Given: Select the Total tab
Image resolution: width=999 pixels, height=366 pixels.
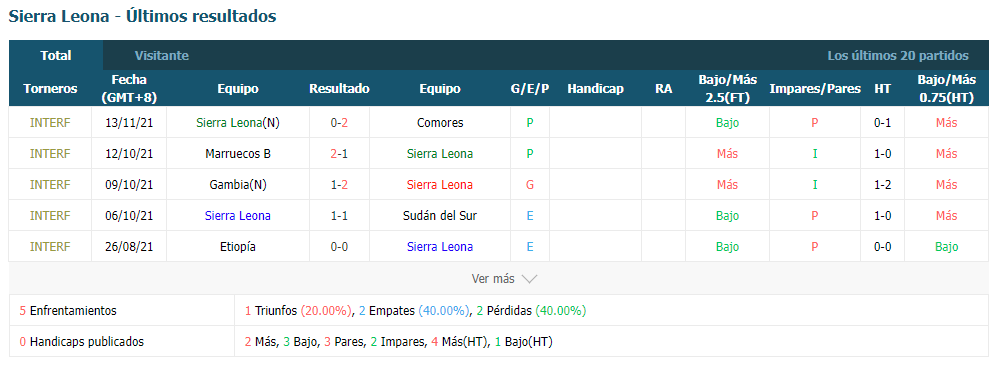Looking at the screenshot, I should pyautogui.click(x=56, y=55).
